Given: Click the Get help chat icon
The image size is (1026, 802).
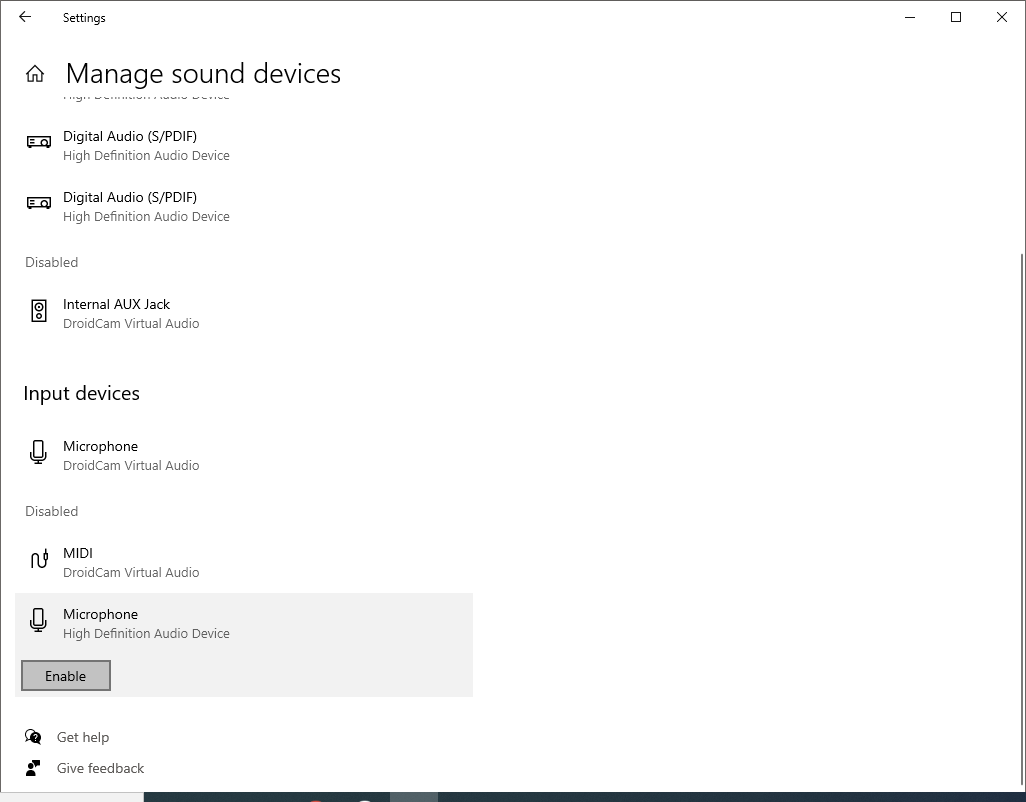Looking at the screenshot, I should [x=33, y=737].
